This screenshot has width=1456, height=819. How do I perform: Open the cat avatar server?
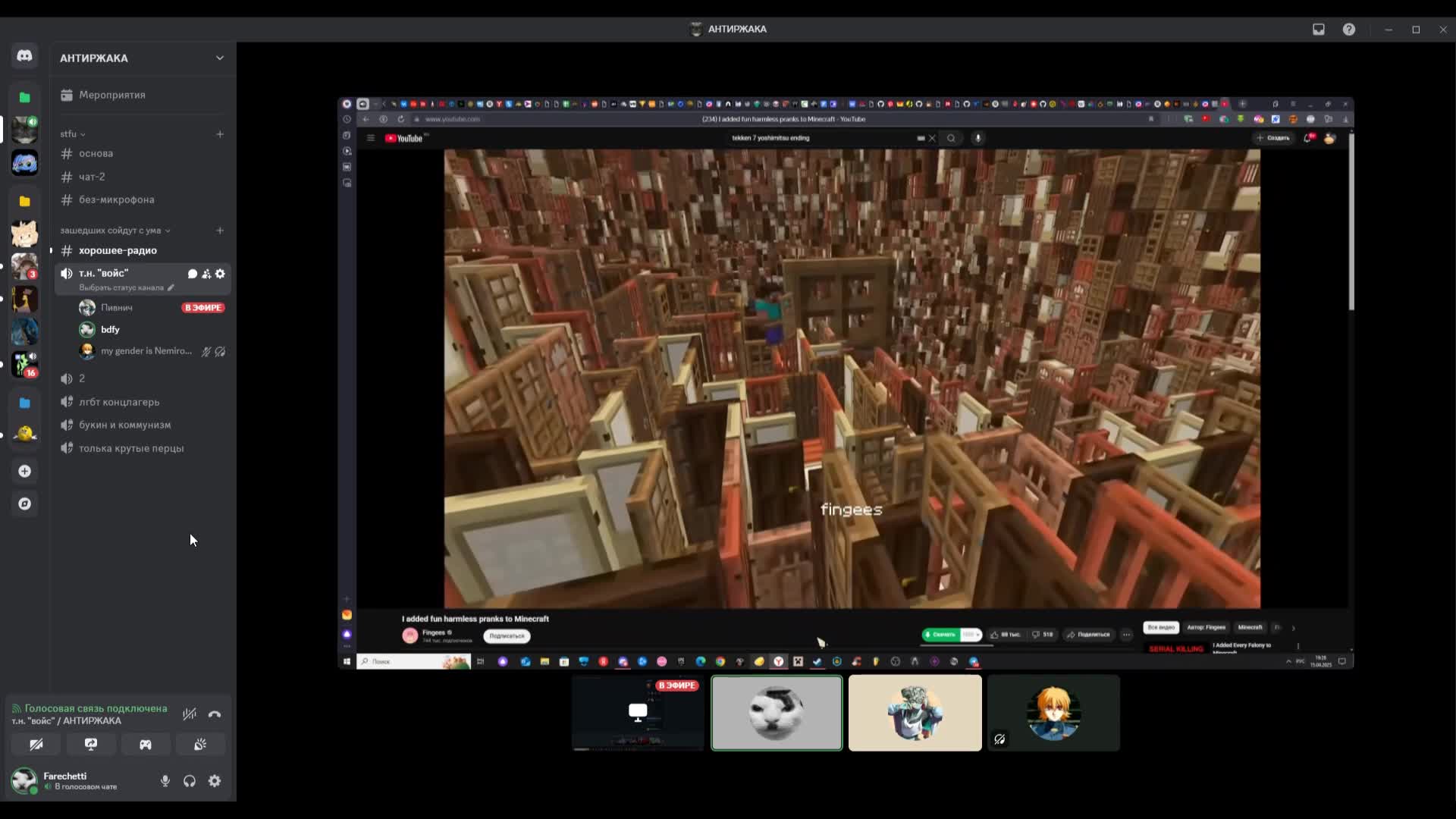[x=24, y=234]
